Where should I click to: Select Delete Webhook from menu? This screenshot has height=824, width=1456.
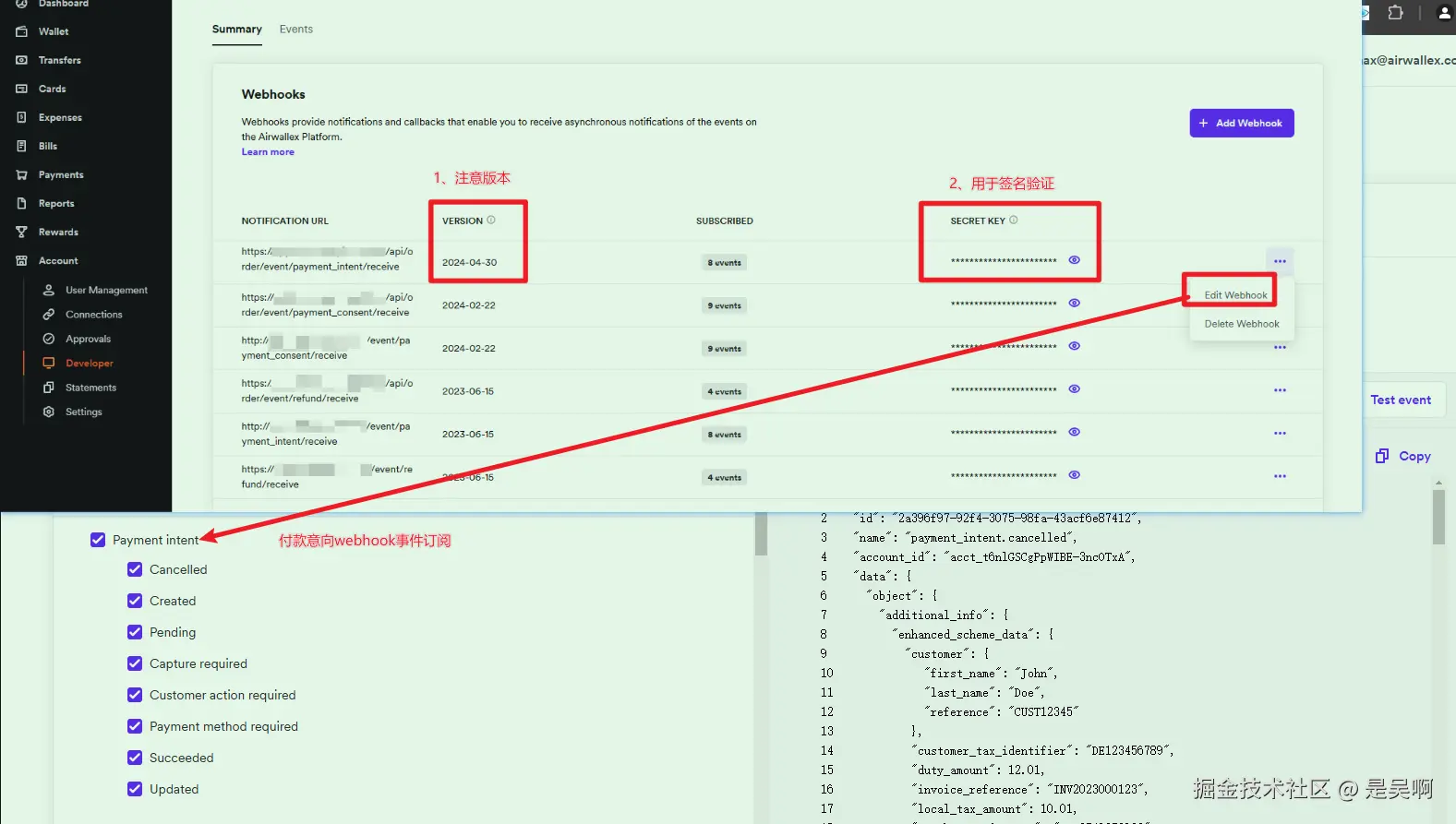[x=1241, y=324]
